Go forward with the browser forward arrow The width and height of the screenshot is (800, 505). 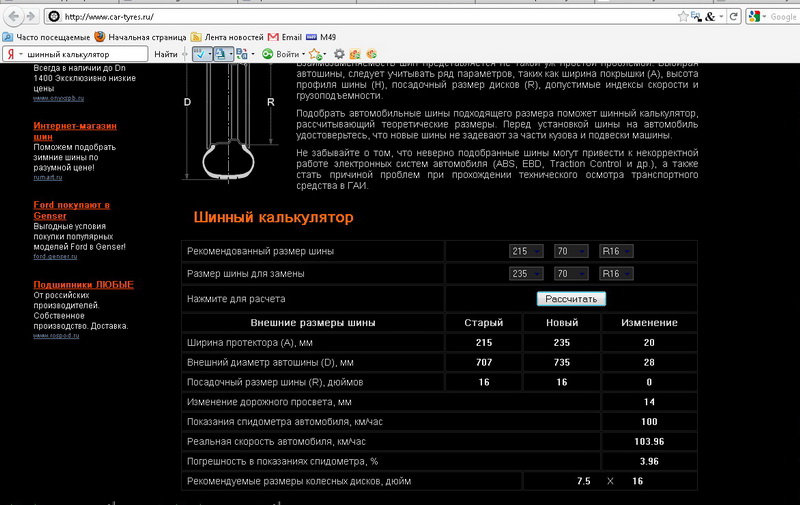click(31, 16)
